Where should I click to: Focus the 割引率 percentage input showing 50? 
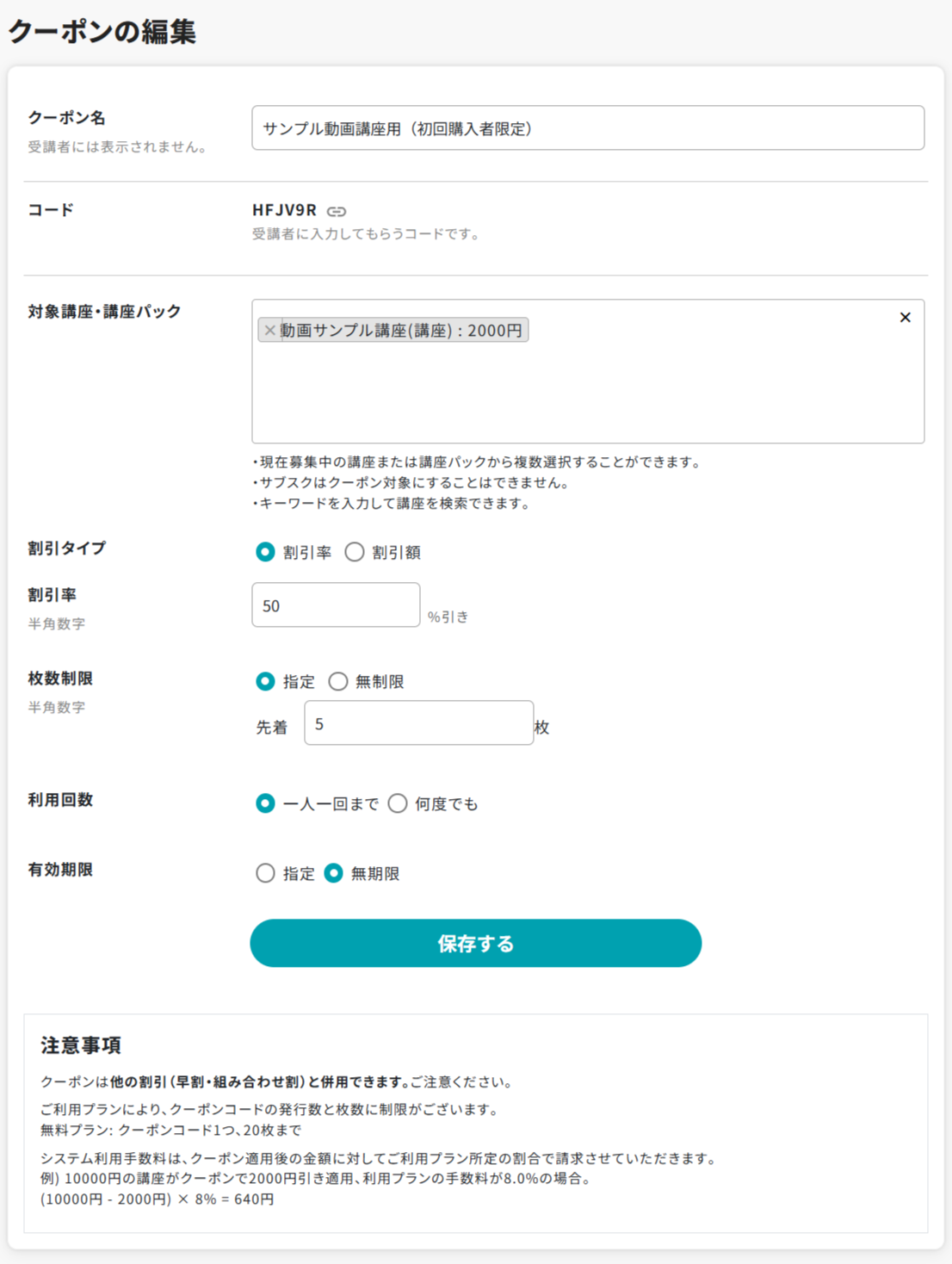(x=336, y=605)
